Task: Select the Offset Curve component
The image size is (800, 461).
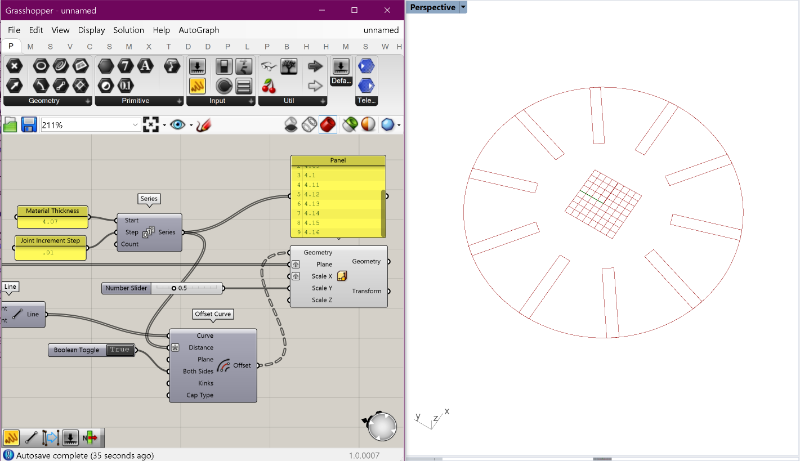Action: 213,365
